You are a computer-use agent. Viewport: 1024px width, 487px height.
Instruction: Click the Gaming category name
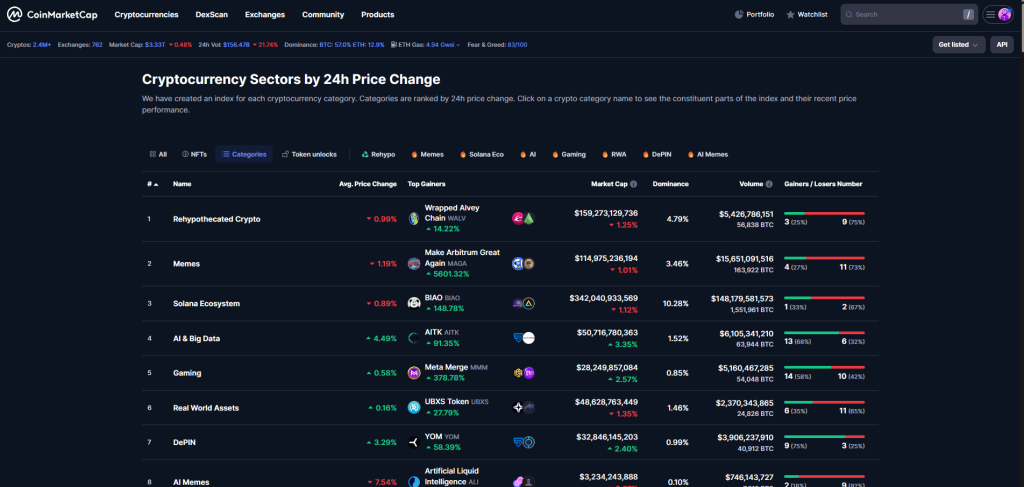click(187, 373)
